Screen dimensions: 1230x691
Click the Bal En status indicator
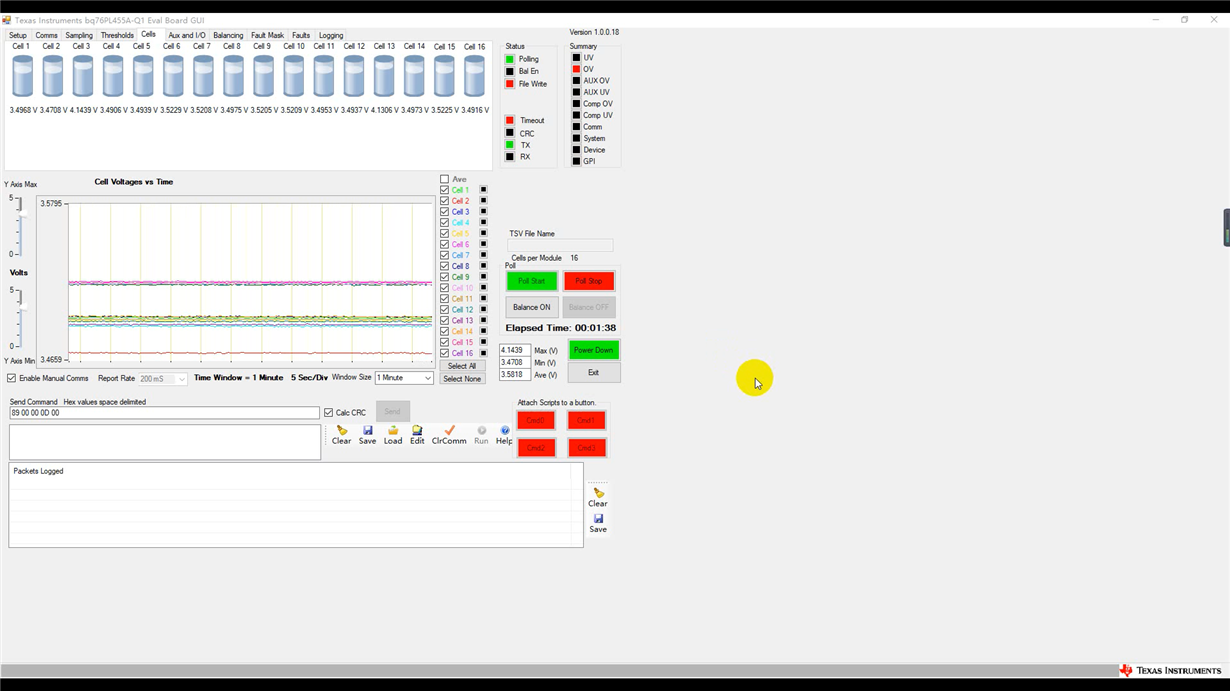point(510,71)
